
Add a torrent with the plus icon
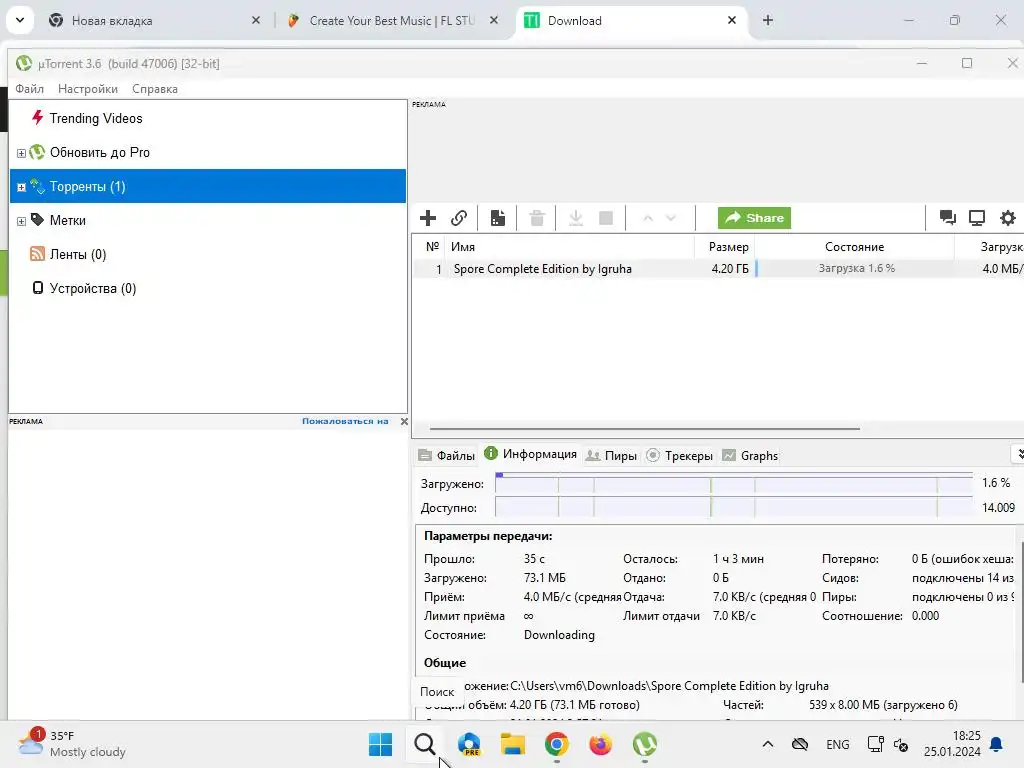pos(428,217)
